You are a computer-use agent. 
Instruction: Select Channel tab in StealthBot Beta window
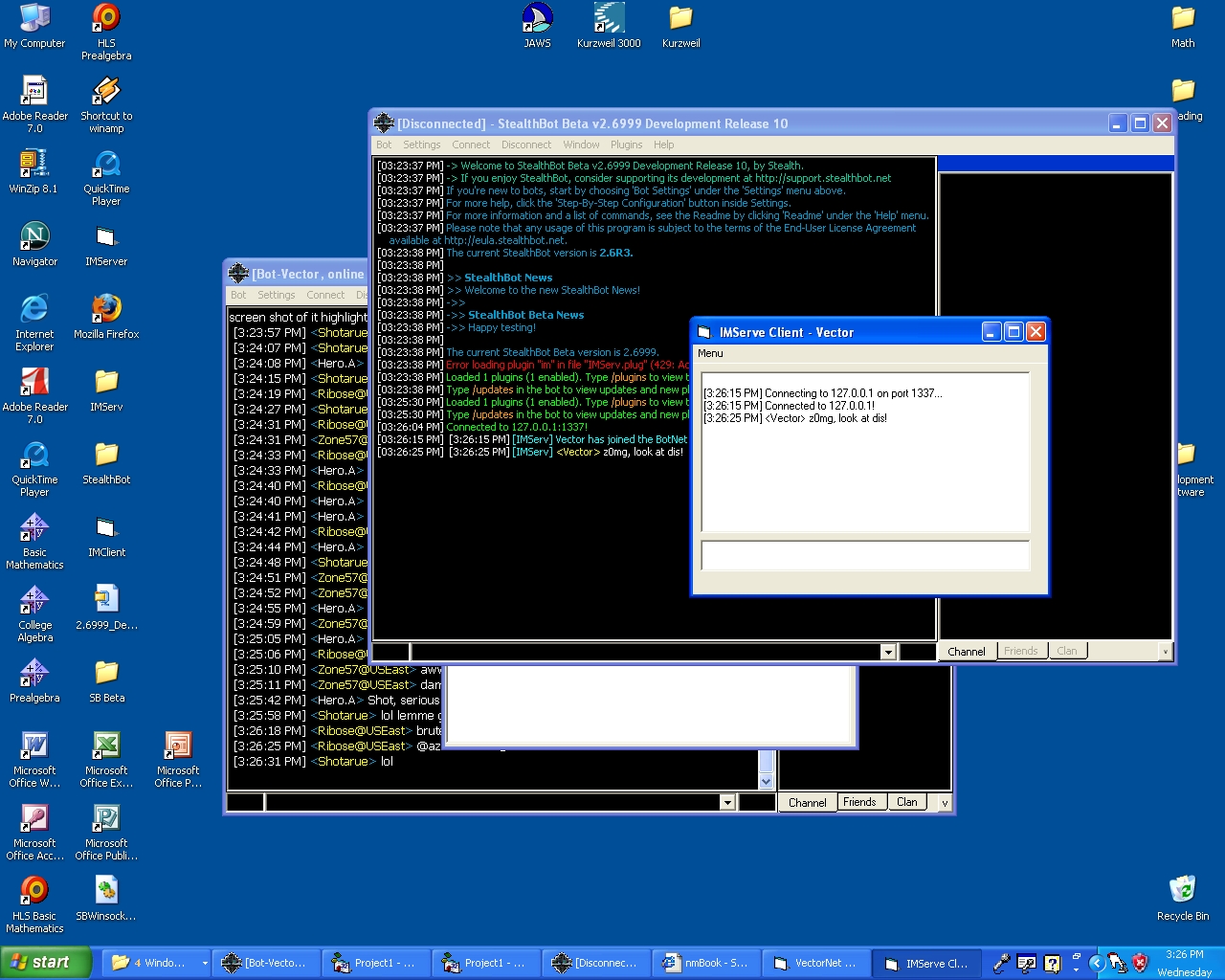coord(967,652)
